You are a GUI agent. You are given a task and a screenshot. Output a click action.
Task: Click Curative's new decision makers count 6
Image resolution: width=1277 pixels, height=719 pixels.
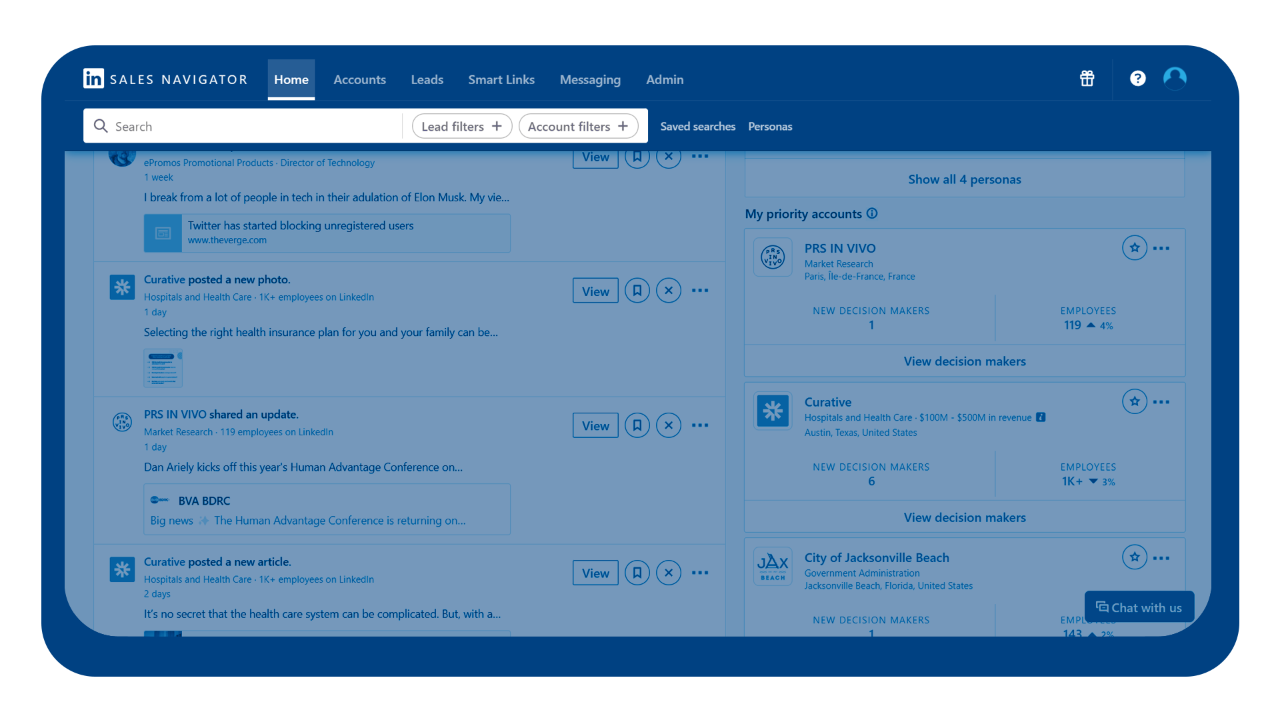[x=871, y=481]
